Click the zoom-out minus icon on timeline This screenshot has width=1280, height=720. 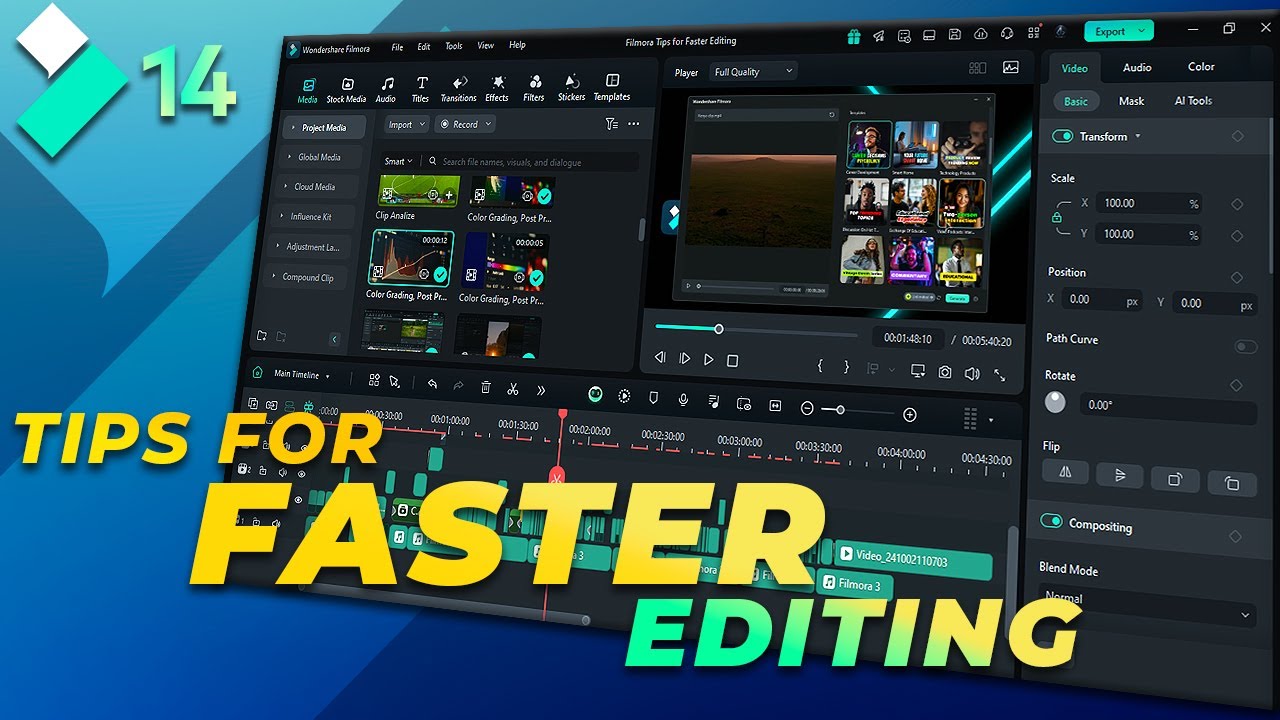click(x=808, y=408)
